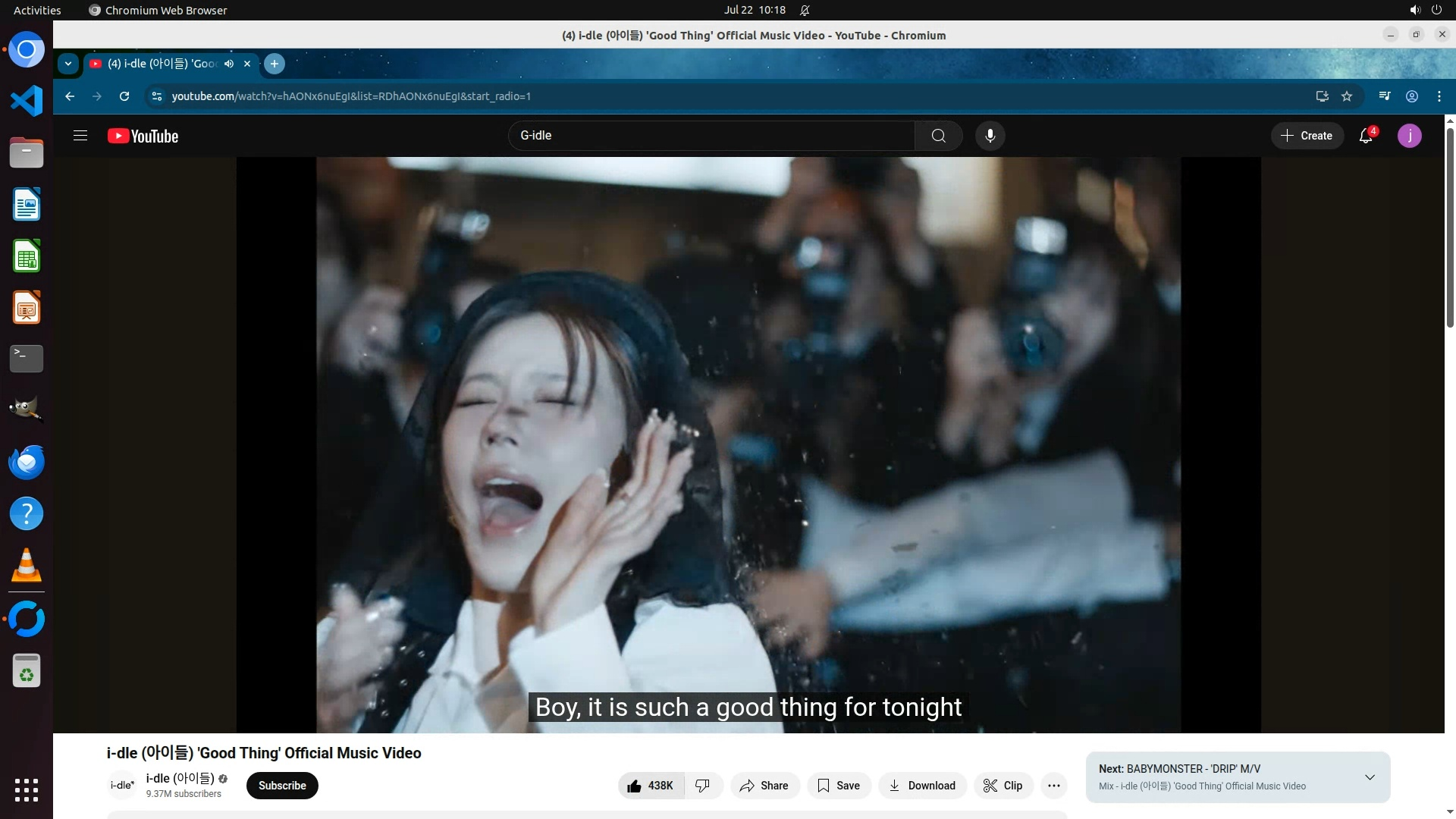This screenshot has height=819, width=1456.
Task: Start voice search with microphone icon
Action: pyautogui.click(x=990, y=136)
